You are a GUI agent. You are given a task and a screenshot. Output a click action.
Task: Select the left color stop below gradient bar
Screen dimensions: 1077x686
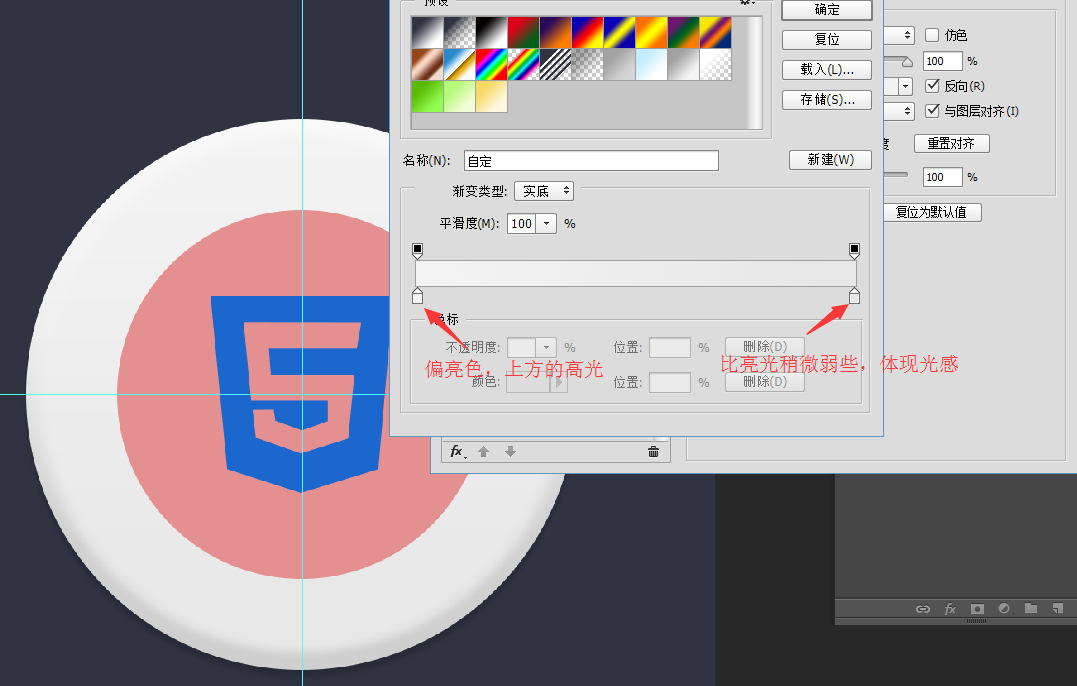tap(418, 296)
